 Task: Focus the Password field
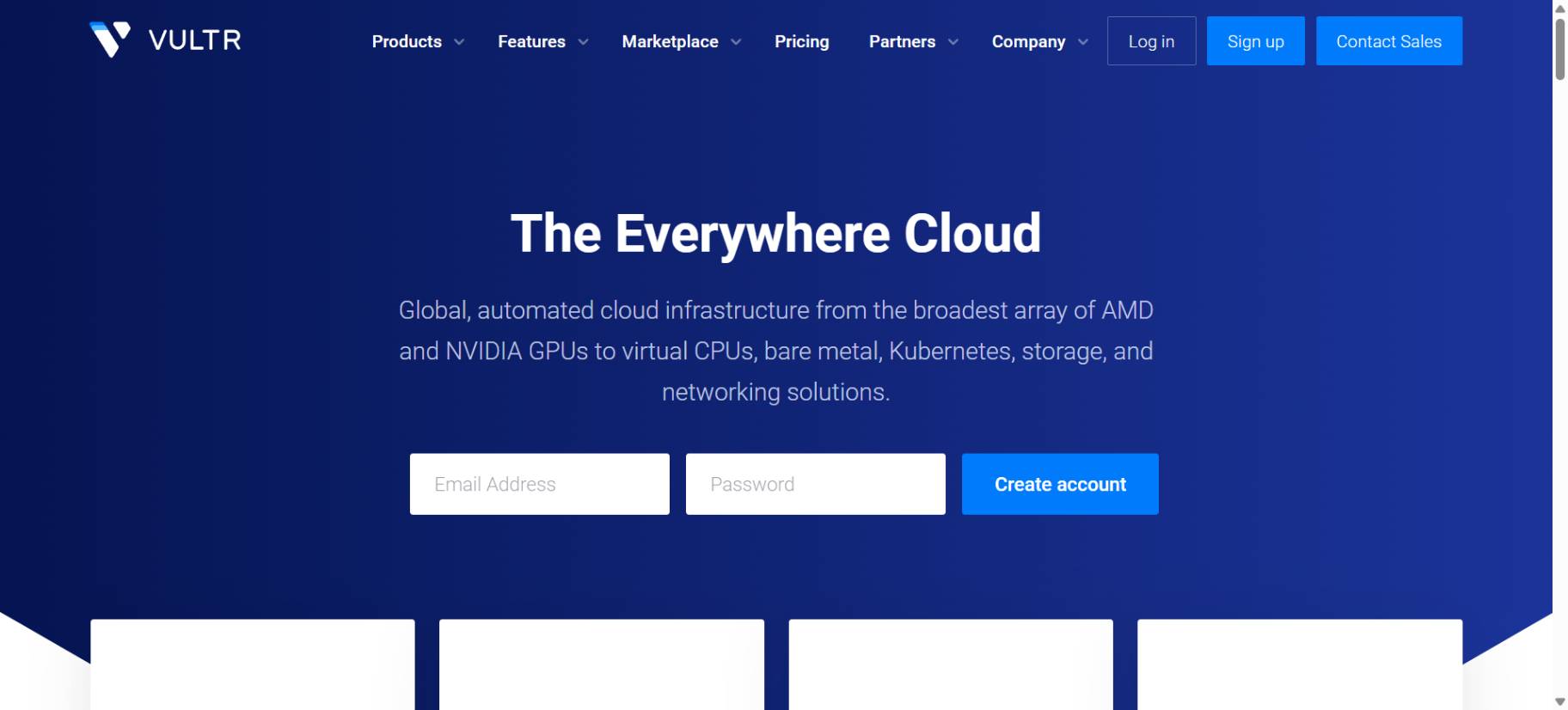[x=815, y=484]
